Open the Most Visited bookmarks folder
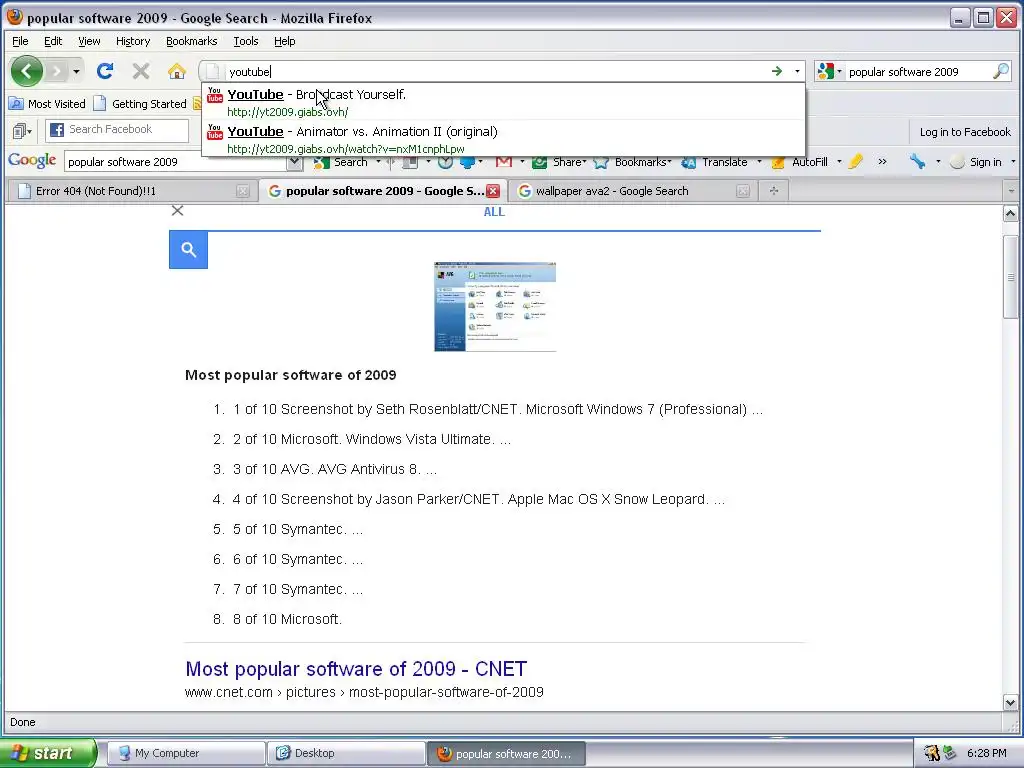This screenshot has width=1024, height=768. click(x=47, y=104)
